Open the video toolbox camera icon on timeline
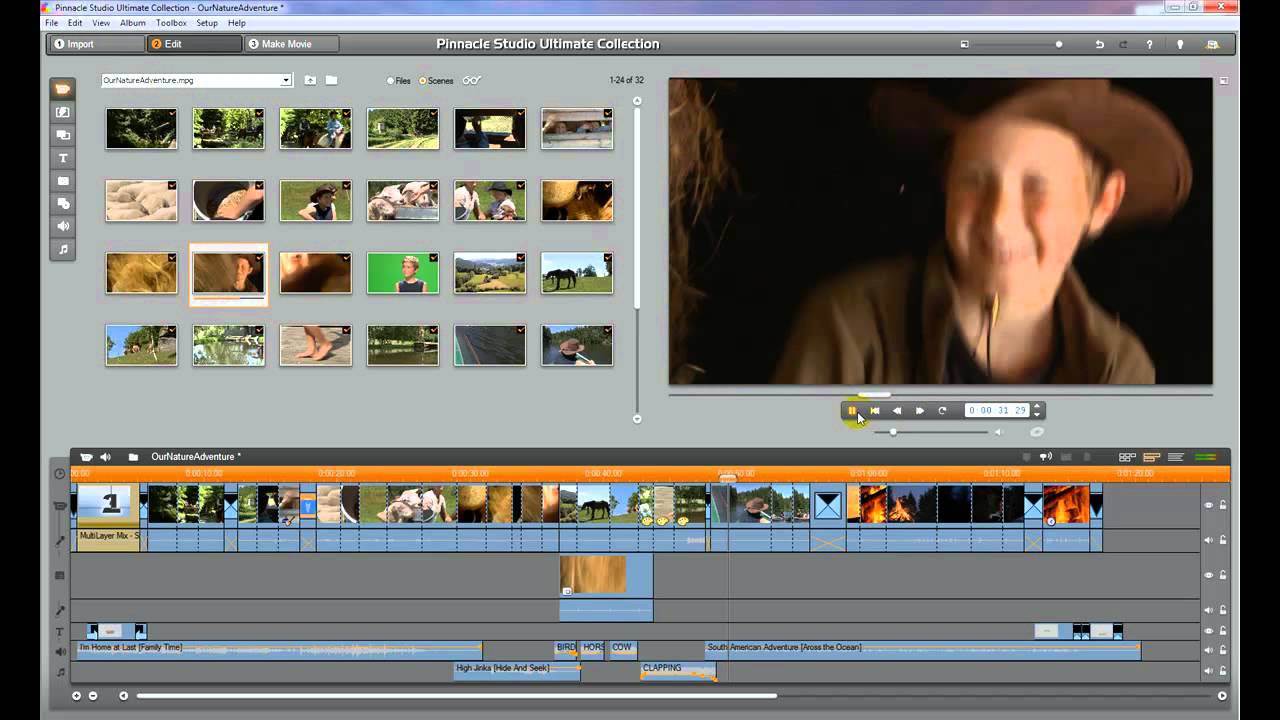The height and width of the screenshot is (720, 1280). [87, 457]
